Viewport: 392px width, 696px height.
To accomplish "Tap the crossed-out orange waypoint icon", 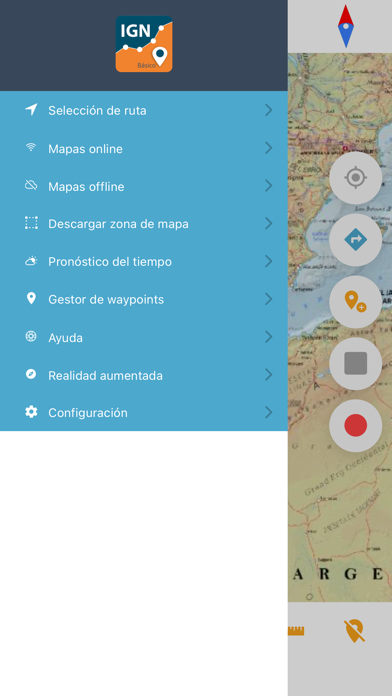I will (355, 631).
